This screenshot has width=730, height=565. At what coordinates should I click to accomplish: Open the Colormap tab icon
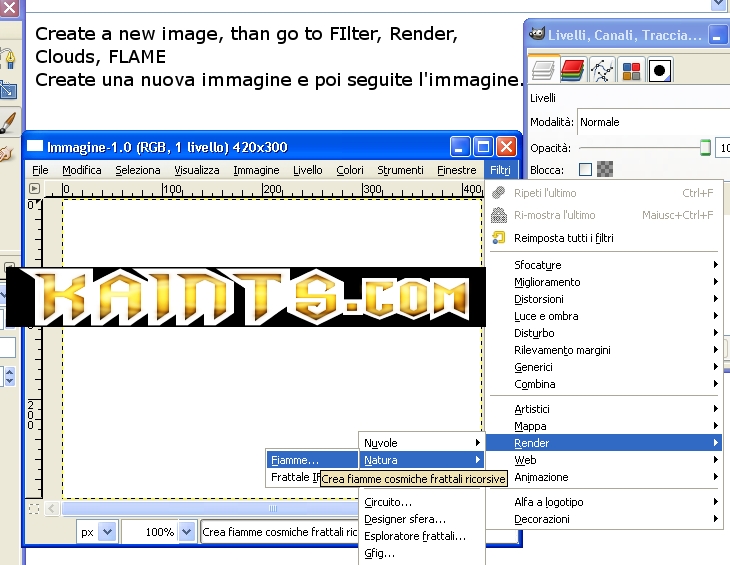pos(631,71)
